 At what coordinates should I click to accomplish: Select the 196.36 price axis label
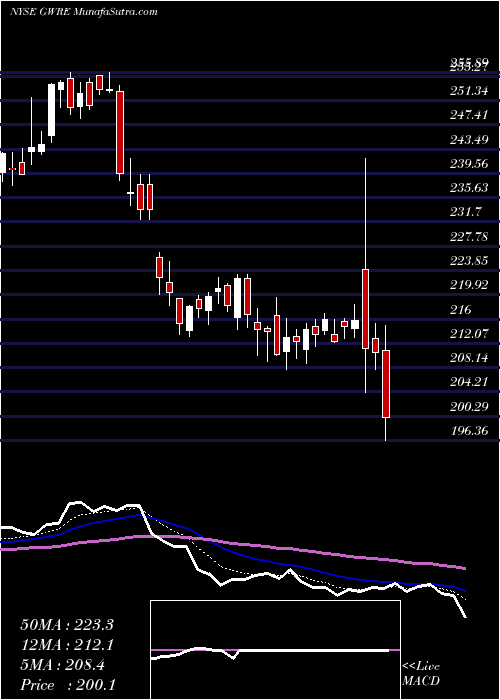pyautogui.click(x=469, y=430)
